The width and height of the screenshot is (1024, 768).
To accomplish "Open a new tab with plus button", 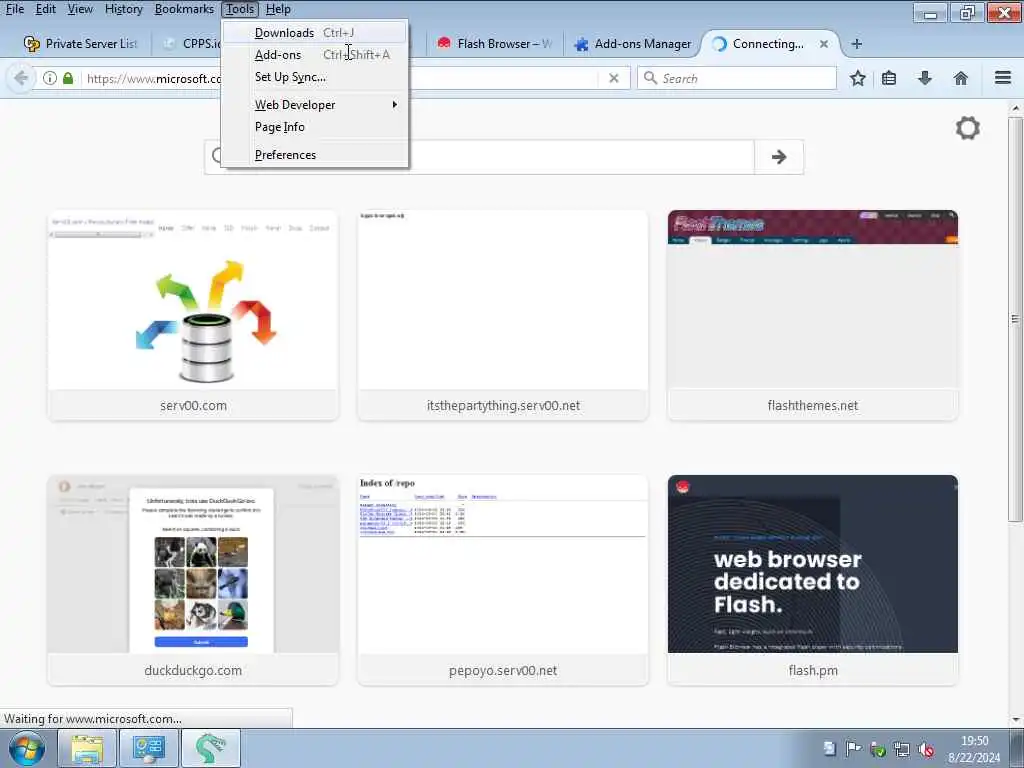I will pyautogui.click(x=857, y=44).
